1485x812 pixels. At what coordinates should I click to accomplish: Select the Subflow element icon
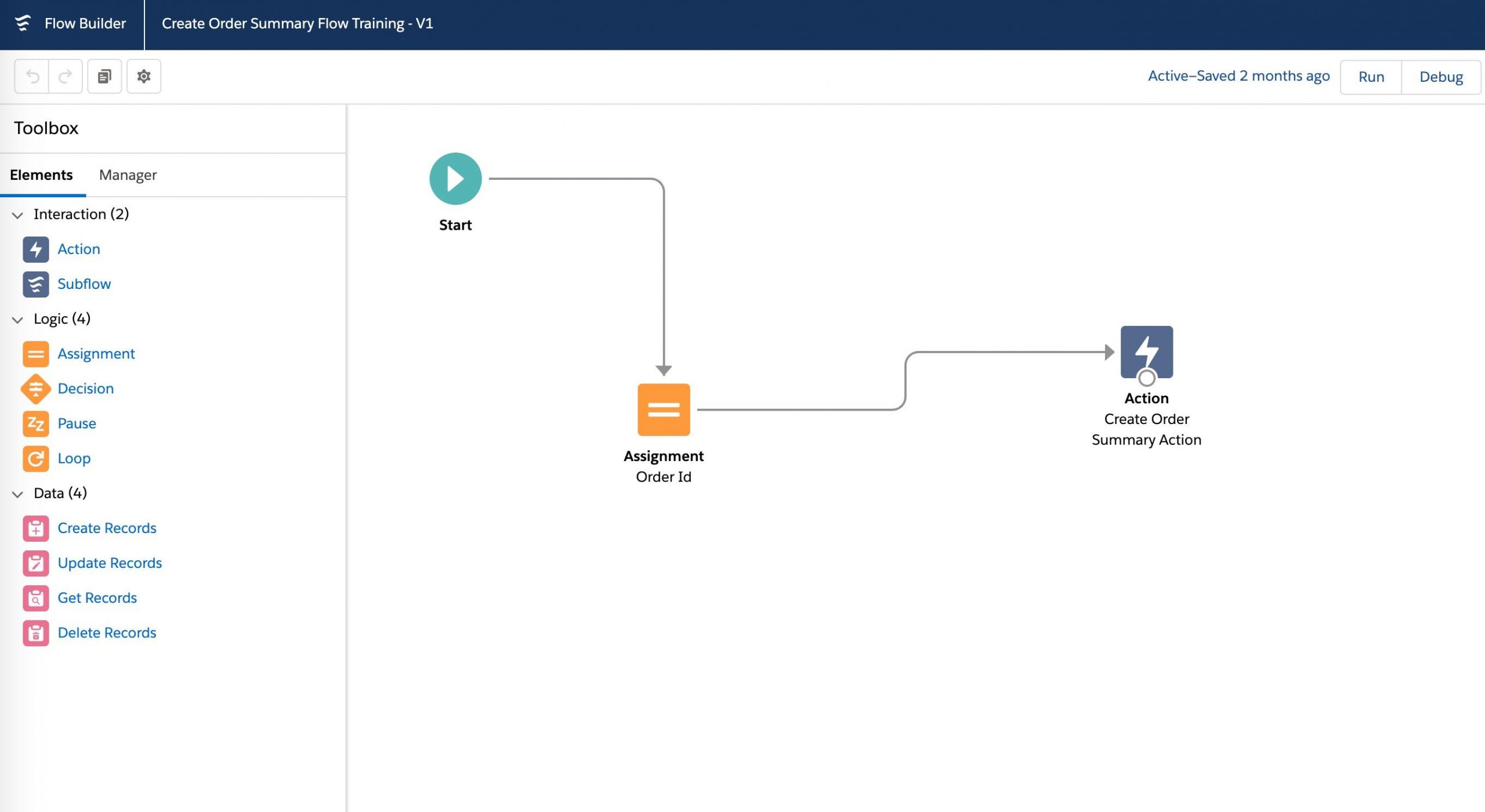click(x=36, y=284)
